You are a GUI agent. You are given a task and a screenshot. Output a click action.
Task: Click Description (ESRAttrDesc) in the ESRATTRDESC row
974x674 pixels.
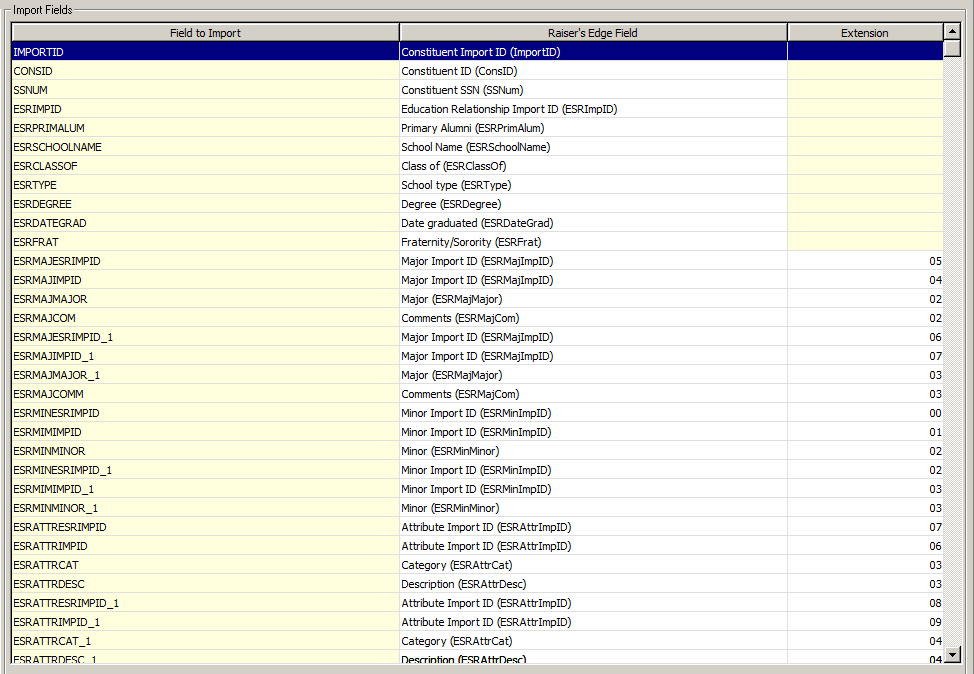tap(593, 584)
